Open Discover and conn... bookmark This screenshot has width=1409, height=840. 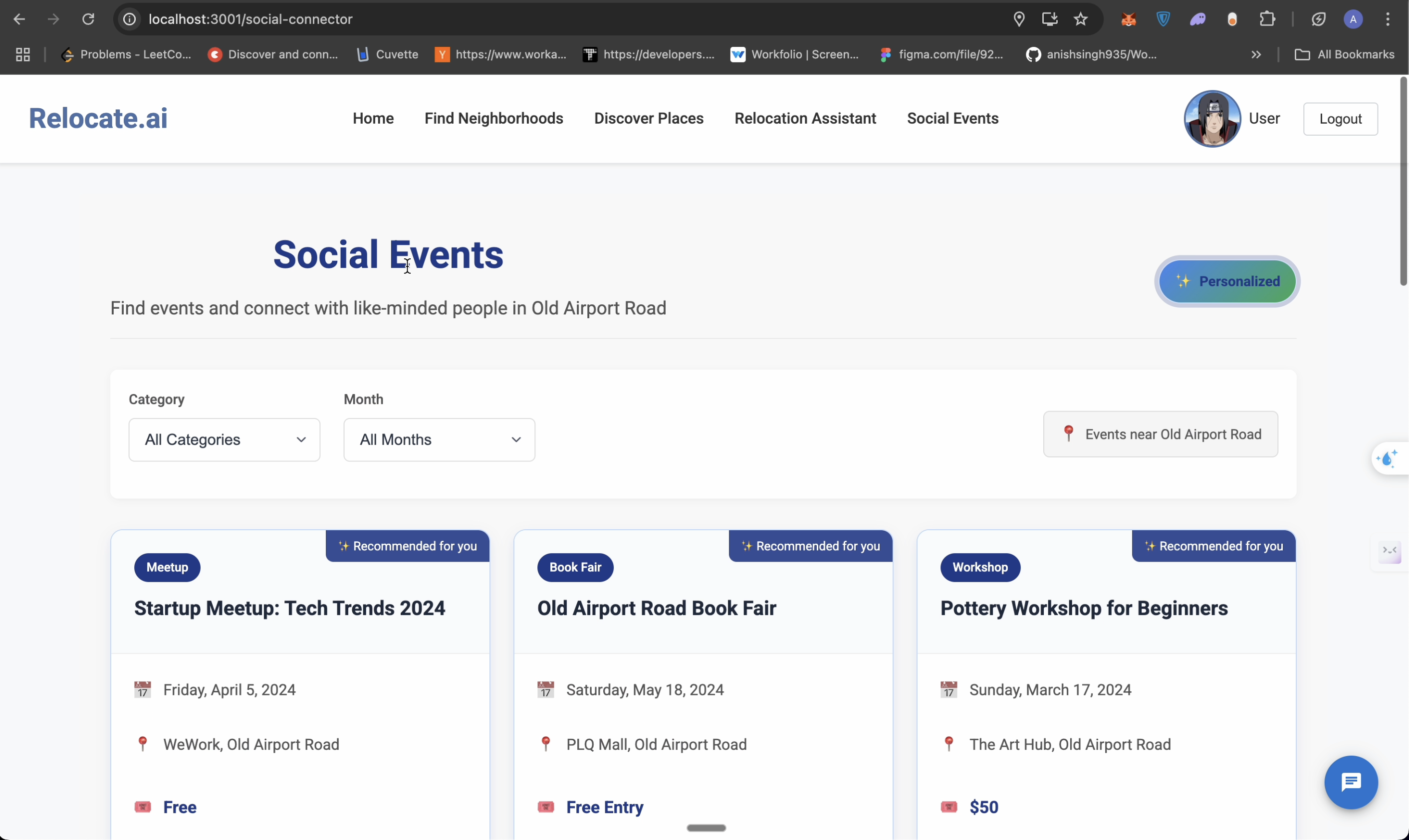click(x=272, y=54)
